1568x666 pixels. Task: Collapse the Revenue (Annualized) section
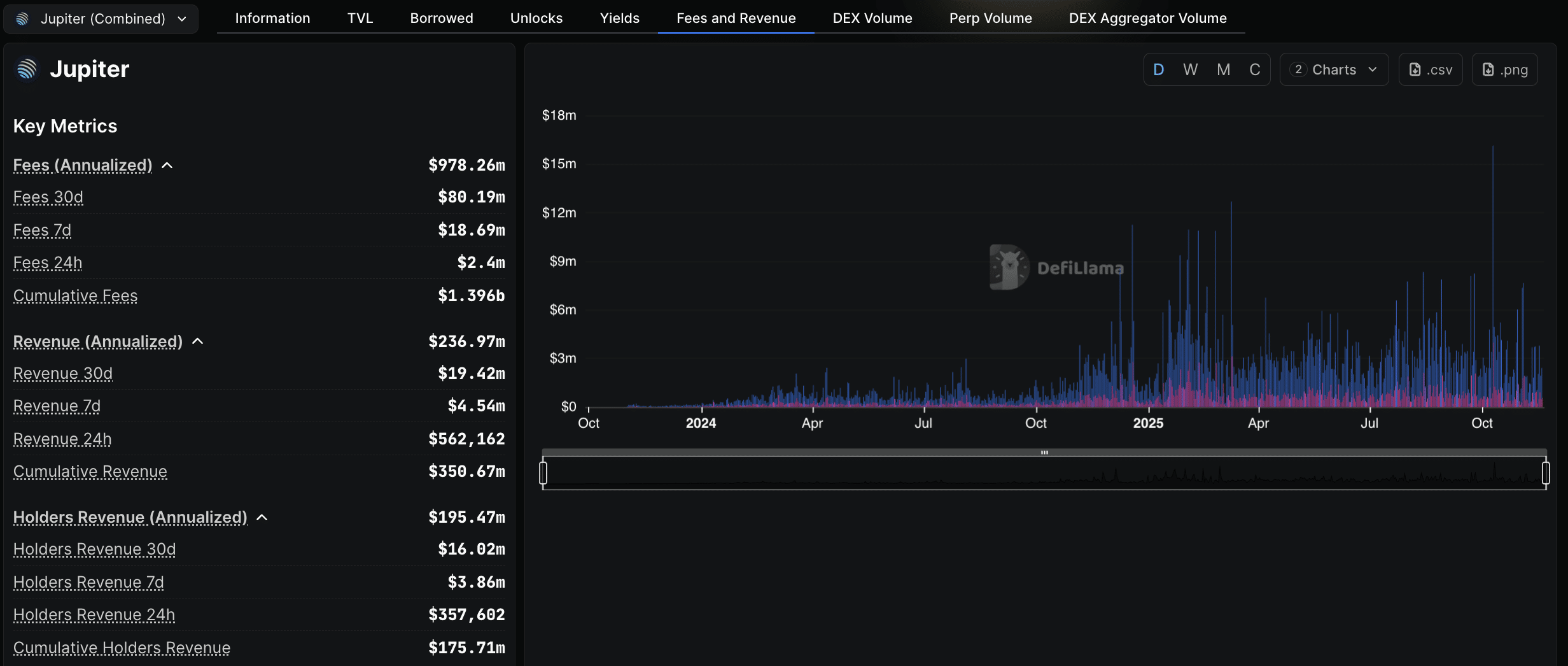(x=198, y=342)
